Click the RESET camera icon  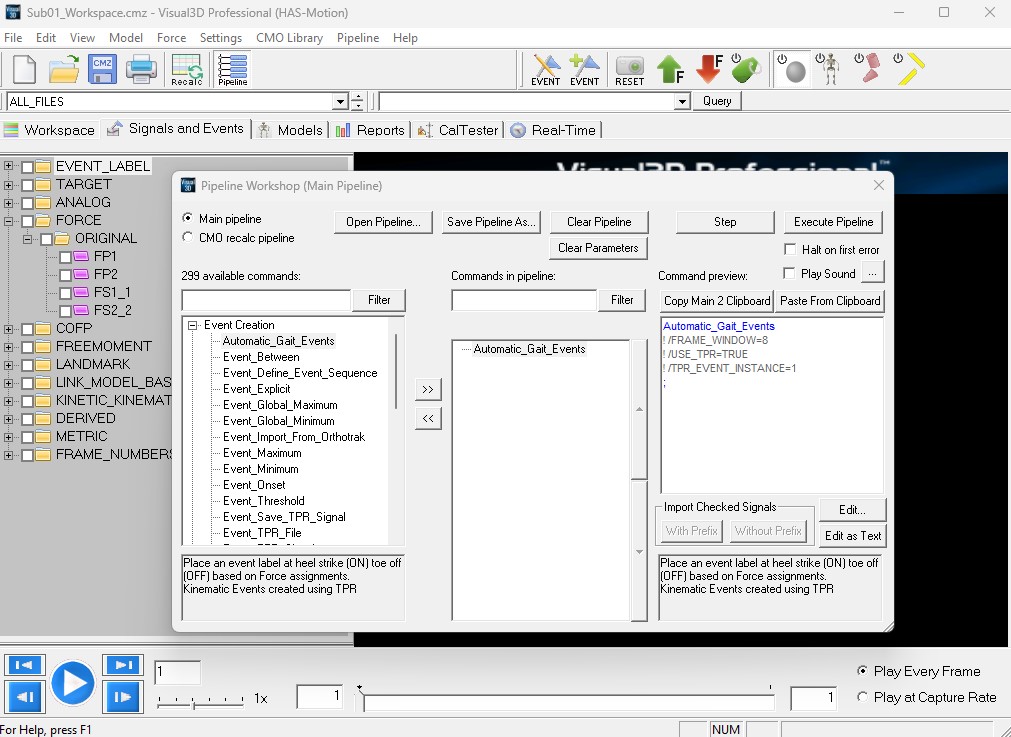[629, 70]
